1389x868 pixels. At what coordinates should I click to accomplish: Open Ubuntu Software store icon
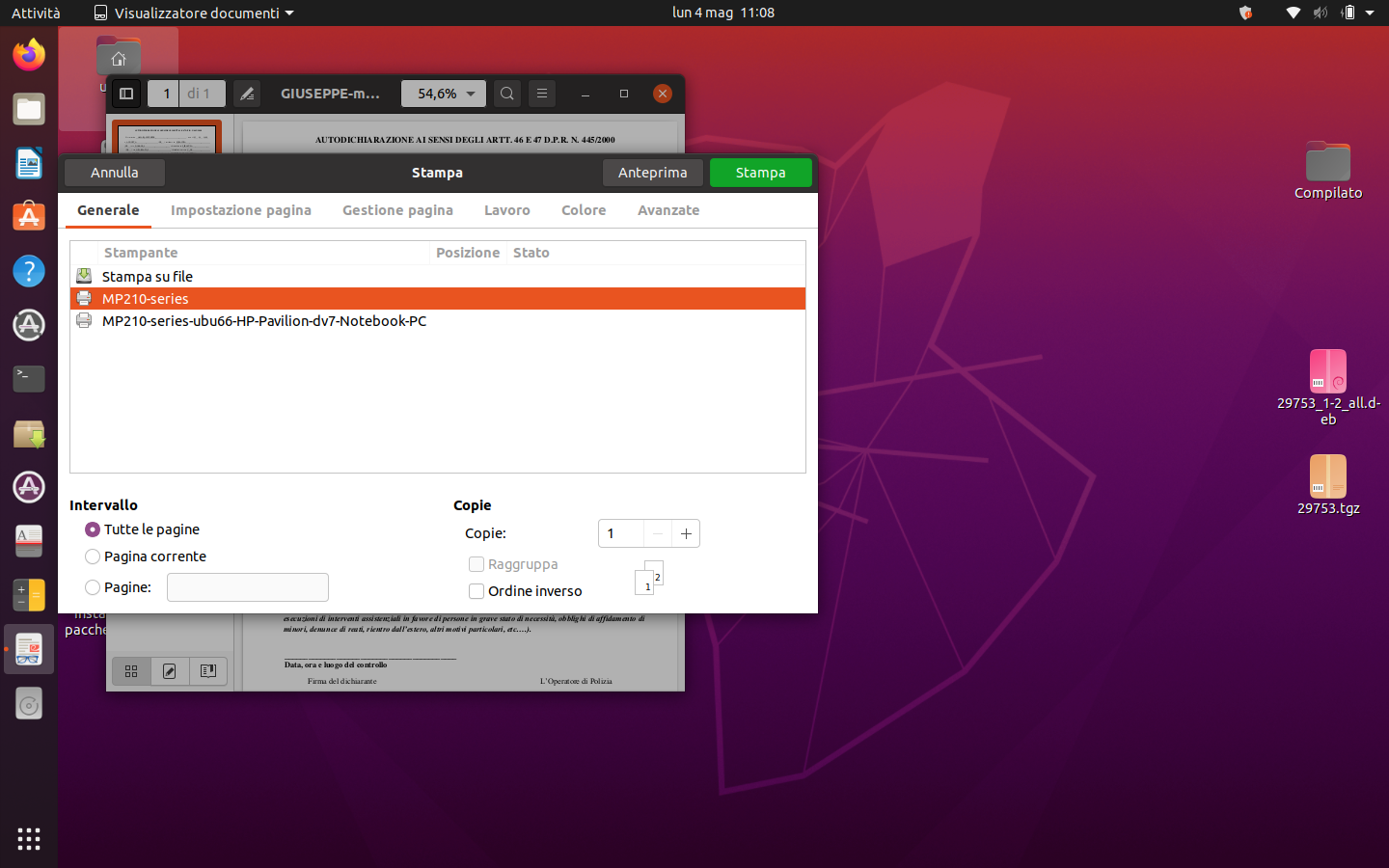coord(29,217)
